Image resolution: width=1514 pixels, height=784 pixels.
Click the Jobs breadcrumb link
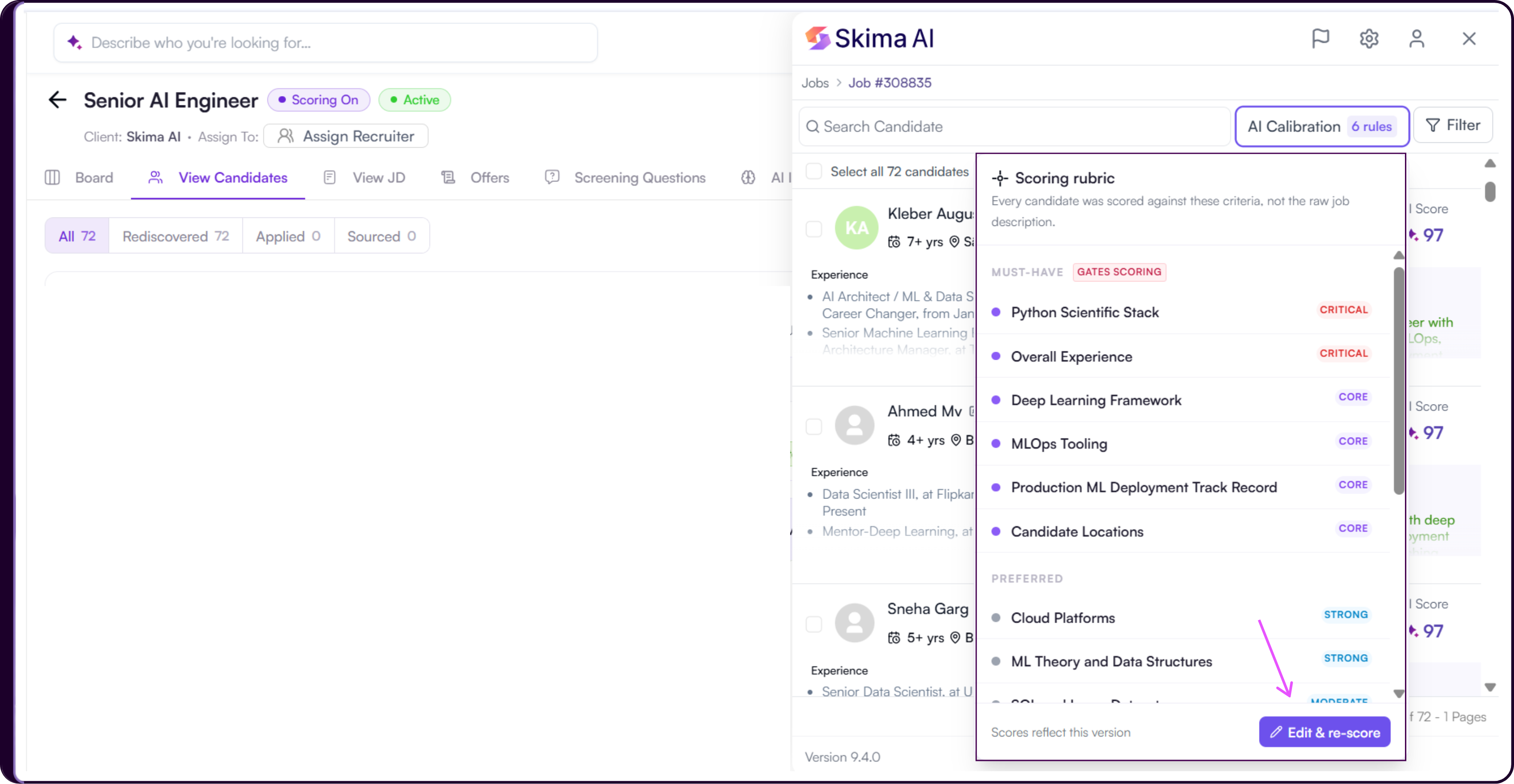(x=815, y=83)
